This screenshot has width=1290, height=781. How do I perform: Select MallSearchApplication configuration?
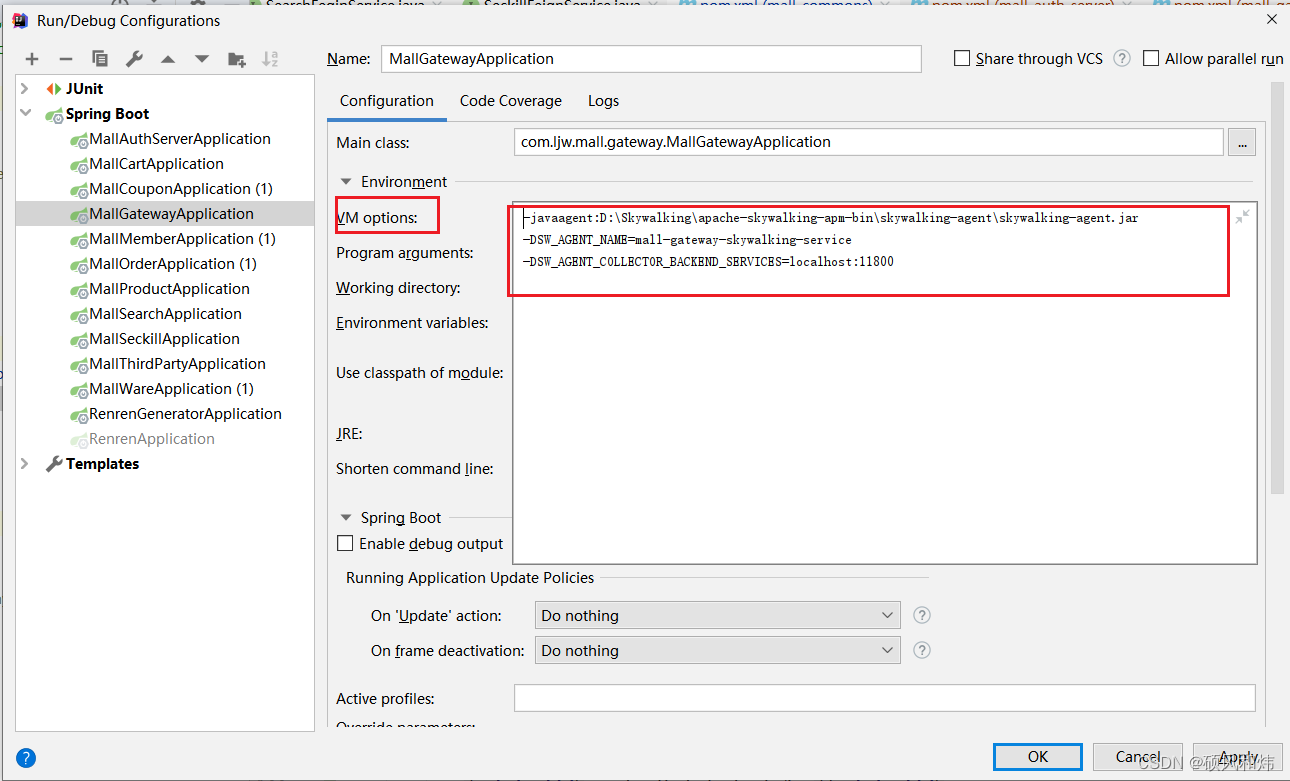tap(165, 314)
